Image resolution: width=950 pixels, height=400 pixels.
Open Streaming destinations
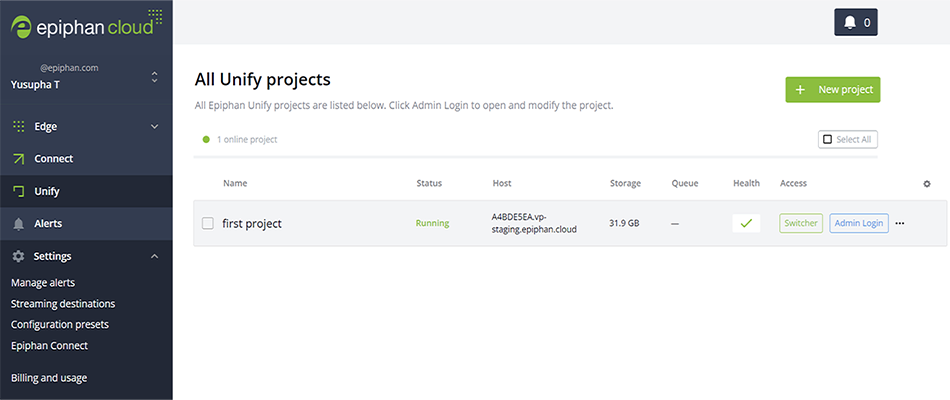63,304
